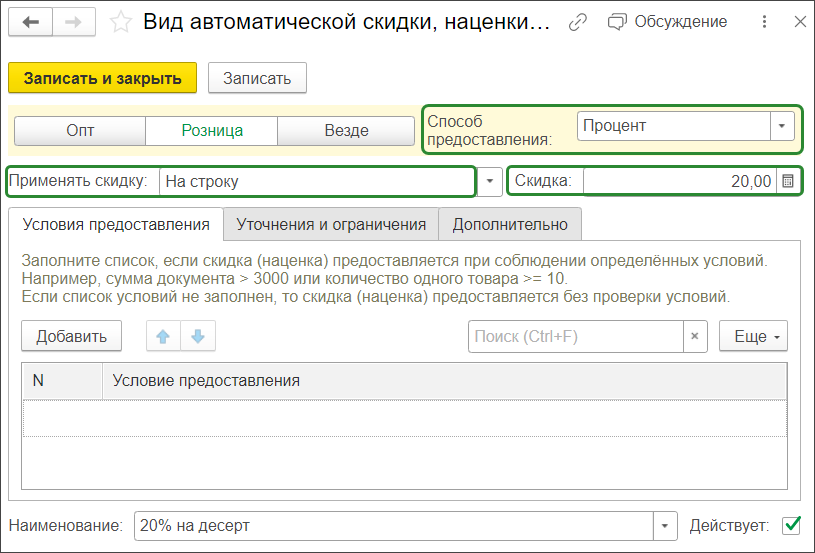Go forward with the right arrow button
815x553 pixels.
(x=74, y=22)
